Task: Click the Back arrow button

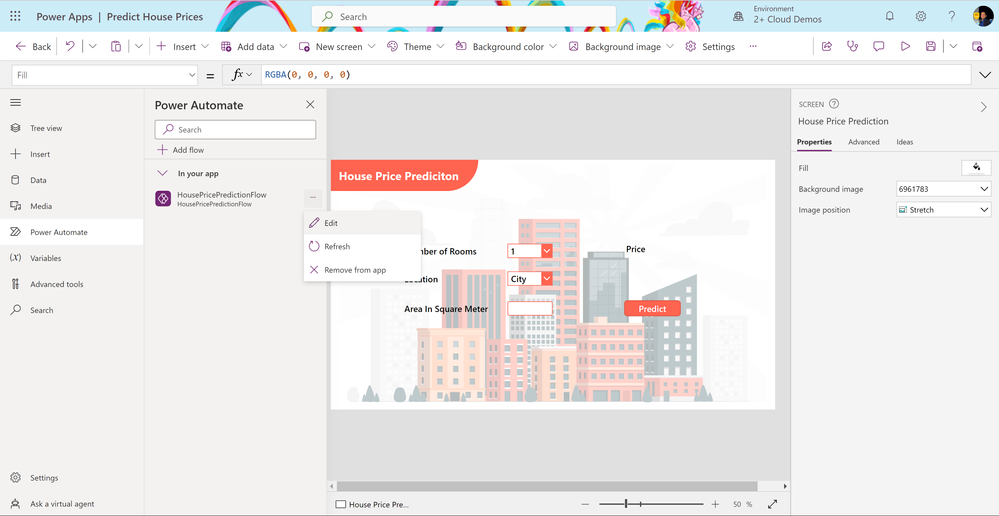Action: coord(33,47)
